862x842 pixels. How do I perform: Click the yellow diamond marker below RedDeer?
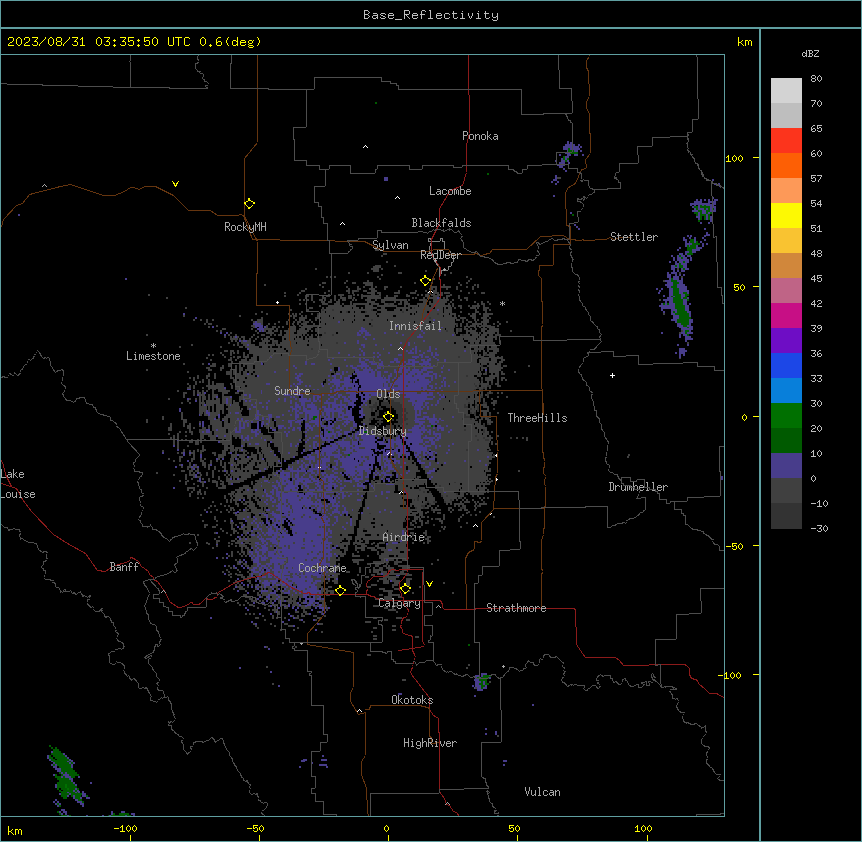[x=426, y=281]
